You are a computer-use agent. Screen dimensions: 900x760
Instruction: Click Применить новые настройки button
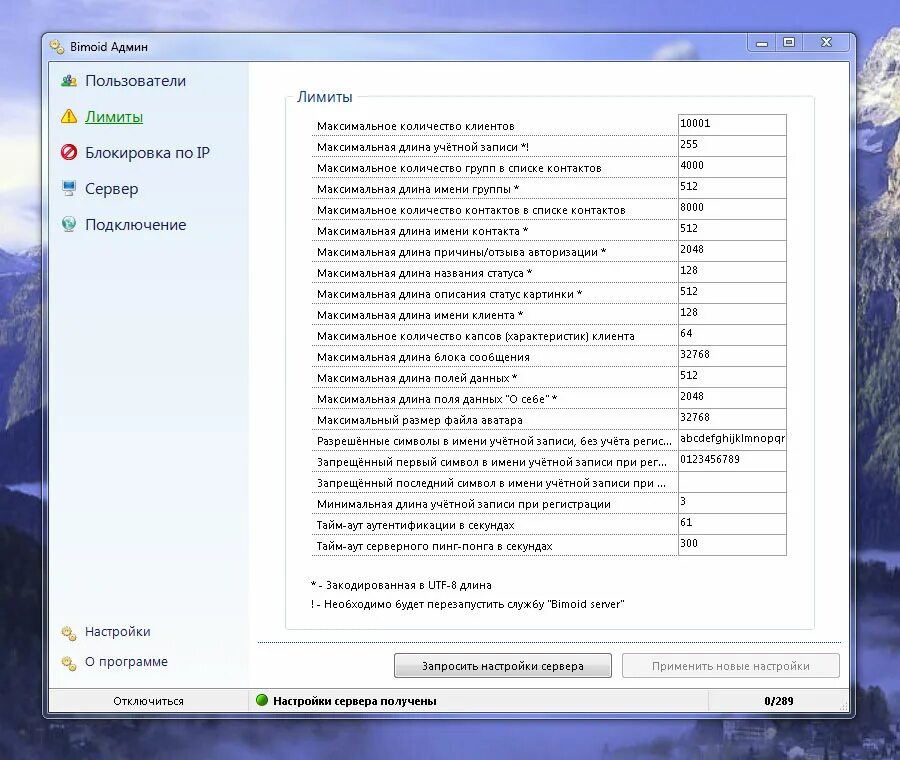tap(731, 666)
